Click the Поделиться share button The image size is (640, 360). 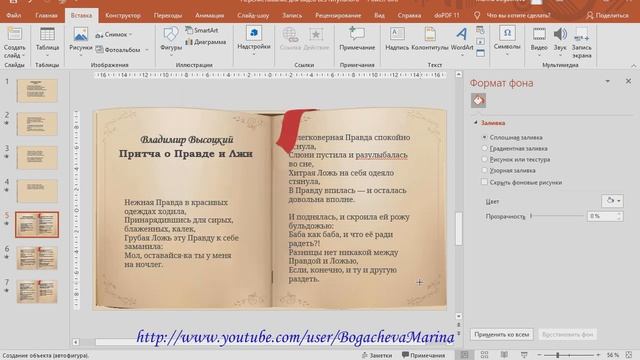click(x=607, y=16)
